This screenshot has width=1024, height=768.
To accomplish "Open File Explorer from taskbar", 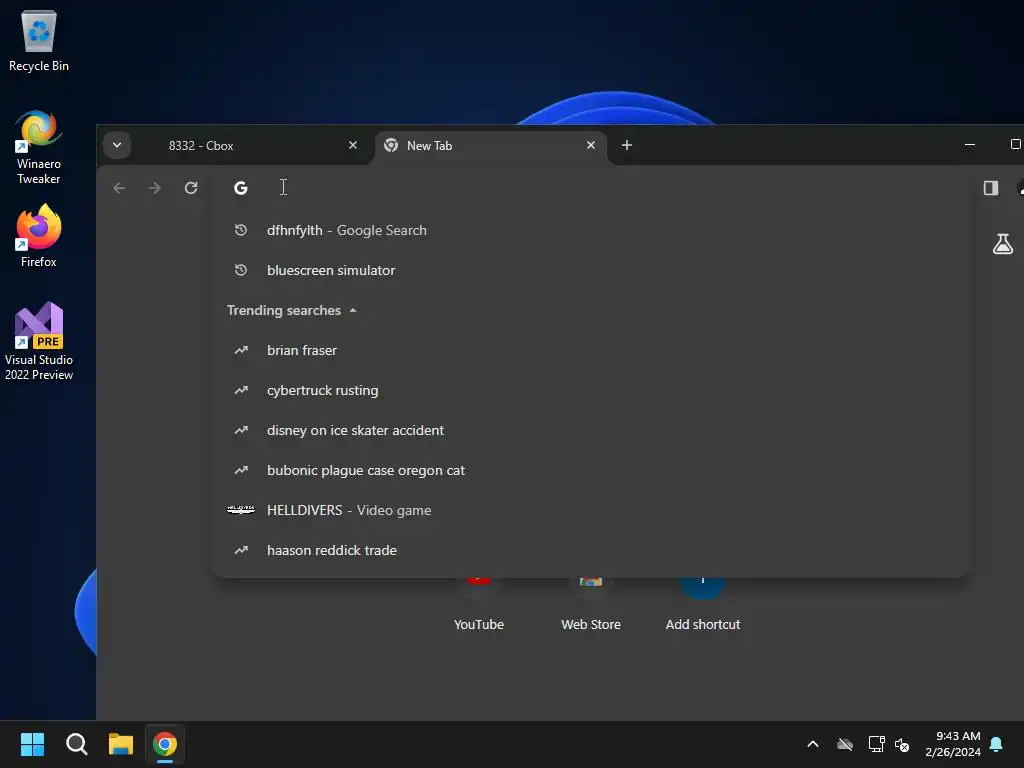I will (121, 744).
